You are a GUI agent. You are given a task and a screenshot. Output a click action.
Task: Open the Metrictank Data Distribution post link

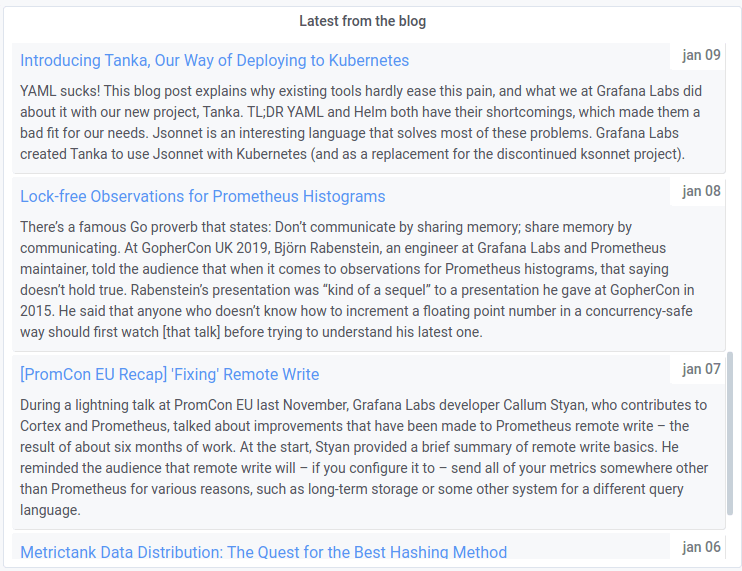tap(263, 552)
